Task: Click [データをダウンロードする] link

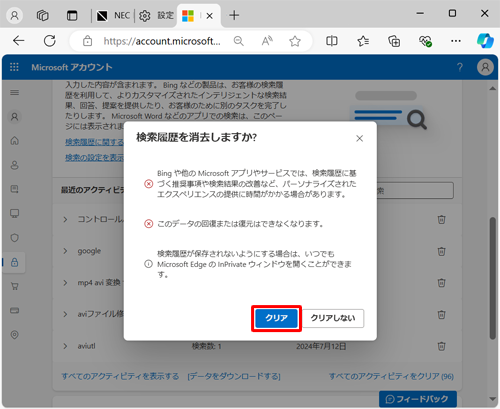Action: pyautogui.click(x=234, y=376)
